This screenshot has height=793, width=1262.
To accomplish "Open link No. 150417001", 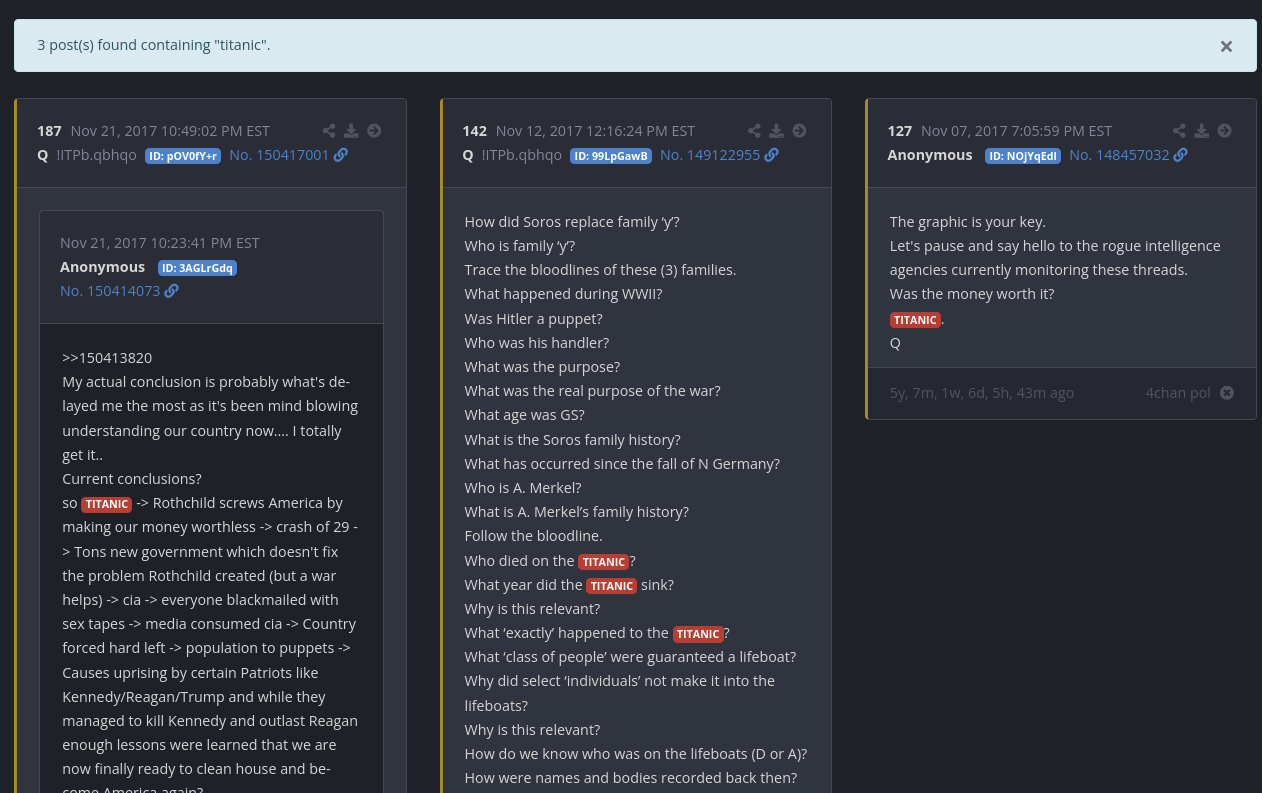I will [x=279, y=155].
